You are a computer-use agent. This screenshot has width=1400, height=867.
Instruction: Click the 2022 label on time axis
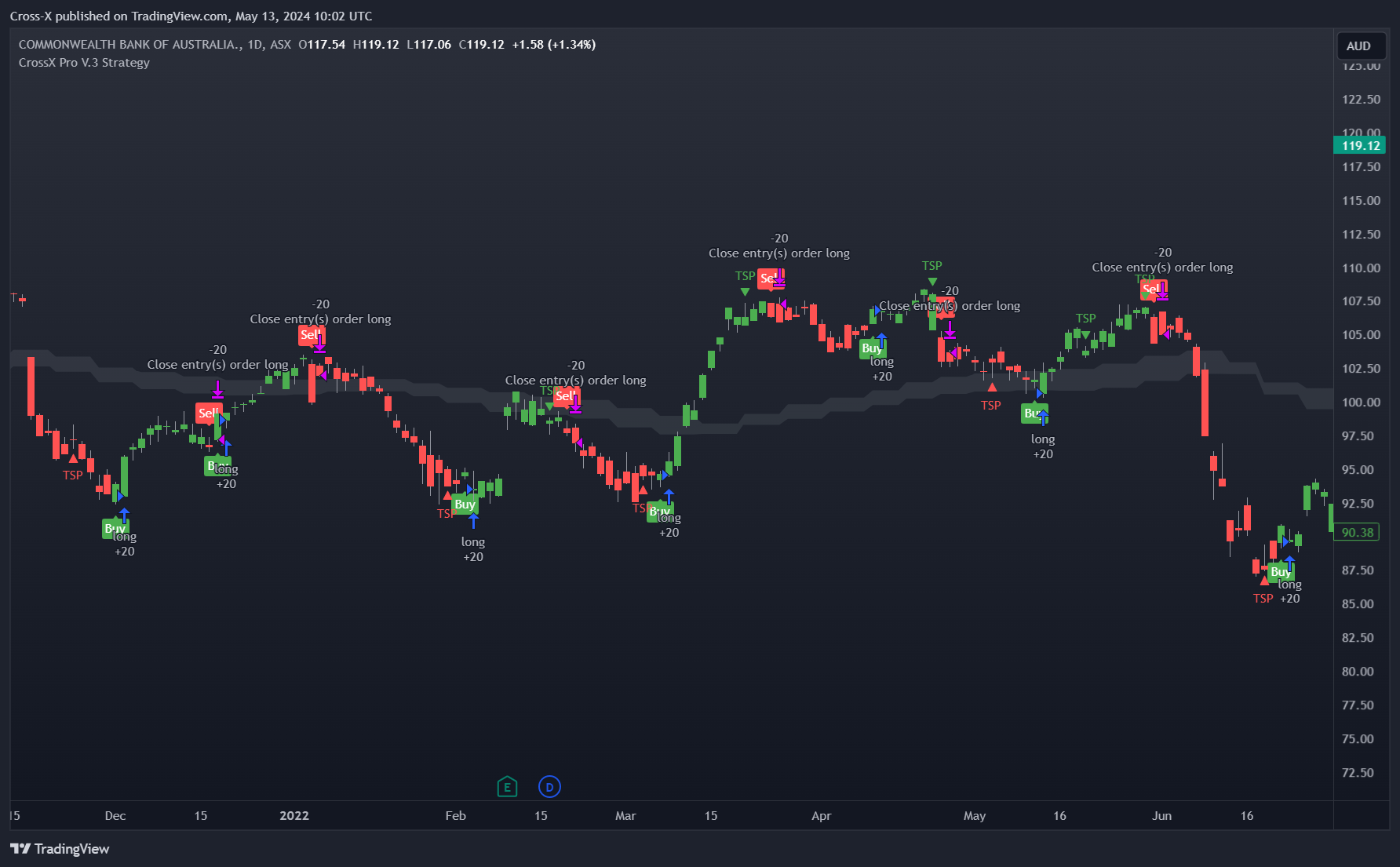click(x=294, y=815)
